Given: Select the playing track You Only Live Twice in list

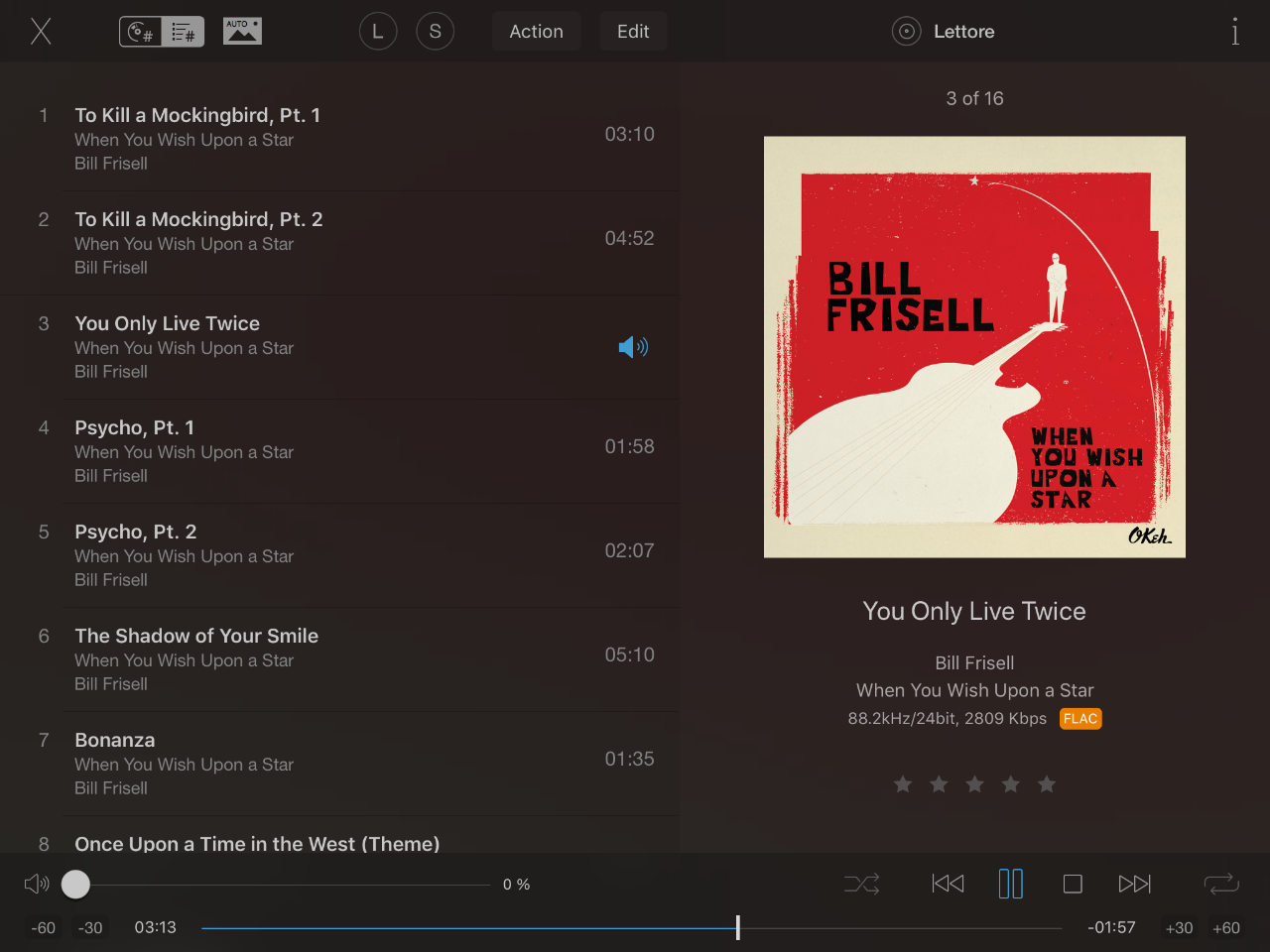Looking at the screenshot, I should (339, 347).
